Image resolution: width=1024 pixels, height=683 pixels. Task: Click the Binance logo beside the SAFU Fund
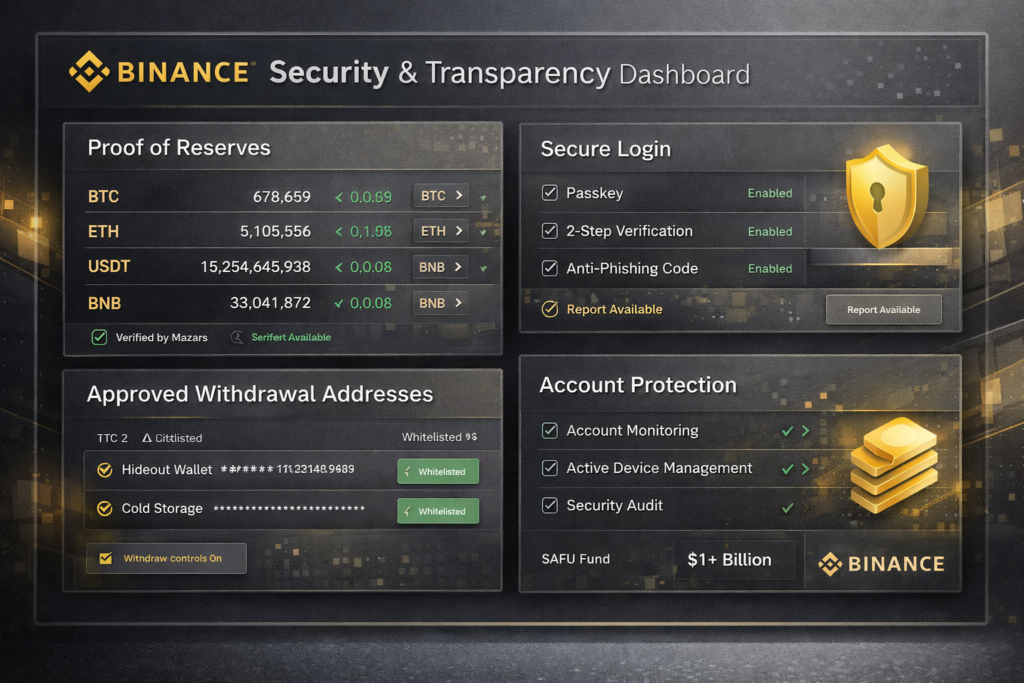pyautogui.click(x=880, y=563)
